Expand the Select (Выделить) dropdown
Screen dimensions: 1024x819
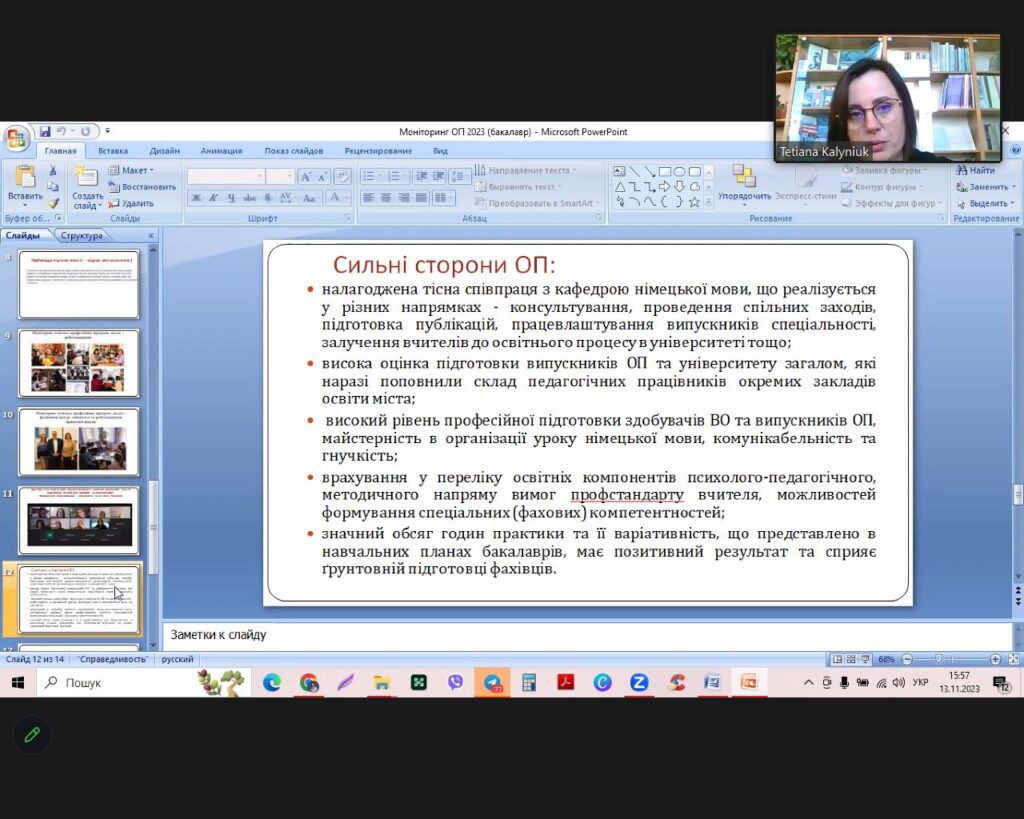(x=985, y=203)
